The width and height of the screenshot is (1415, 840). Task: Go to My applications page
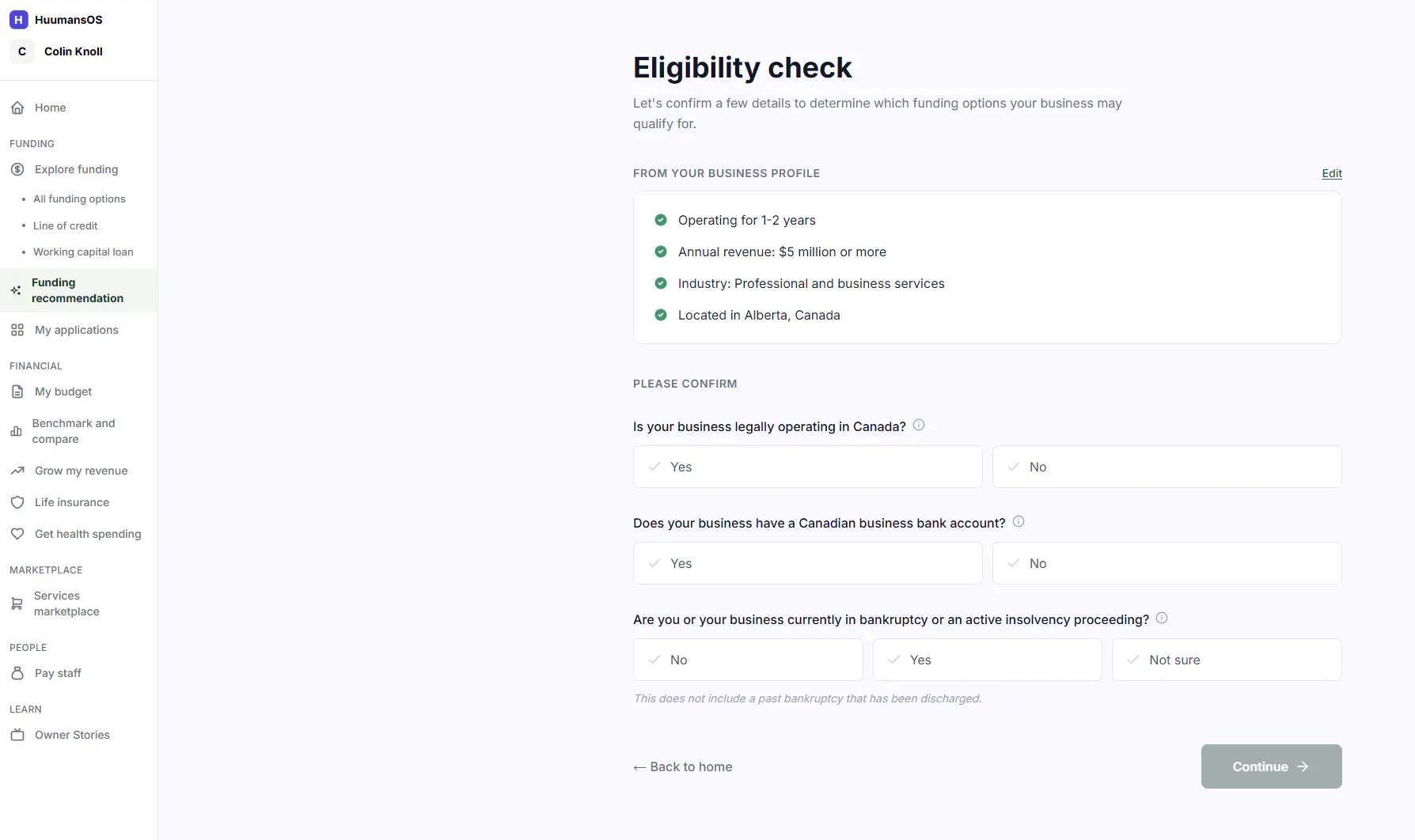[x=77, y=330]
